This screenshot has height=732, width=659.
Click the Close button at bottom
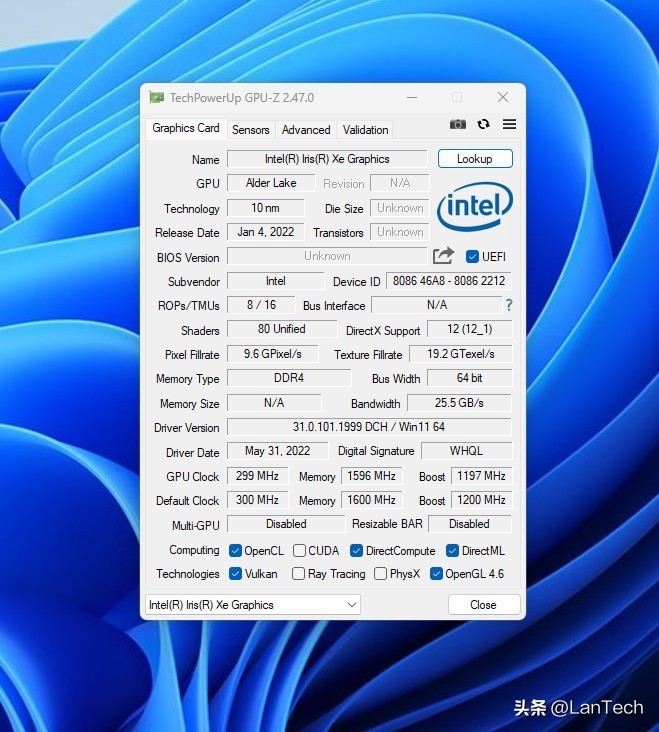(x=484, y=605)
